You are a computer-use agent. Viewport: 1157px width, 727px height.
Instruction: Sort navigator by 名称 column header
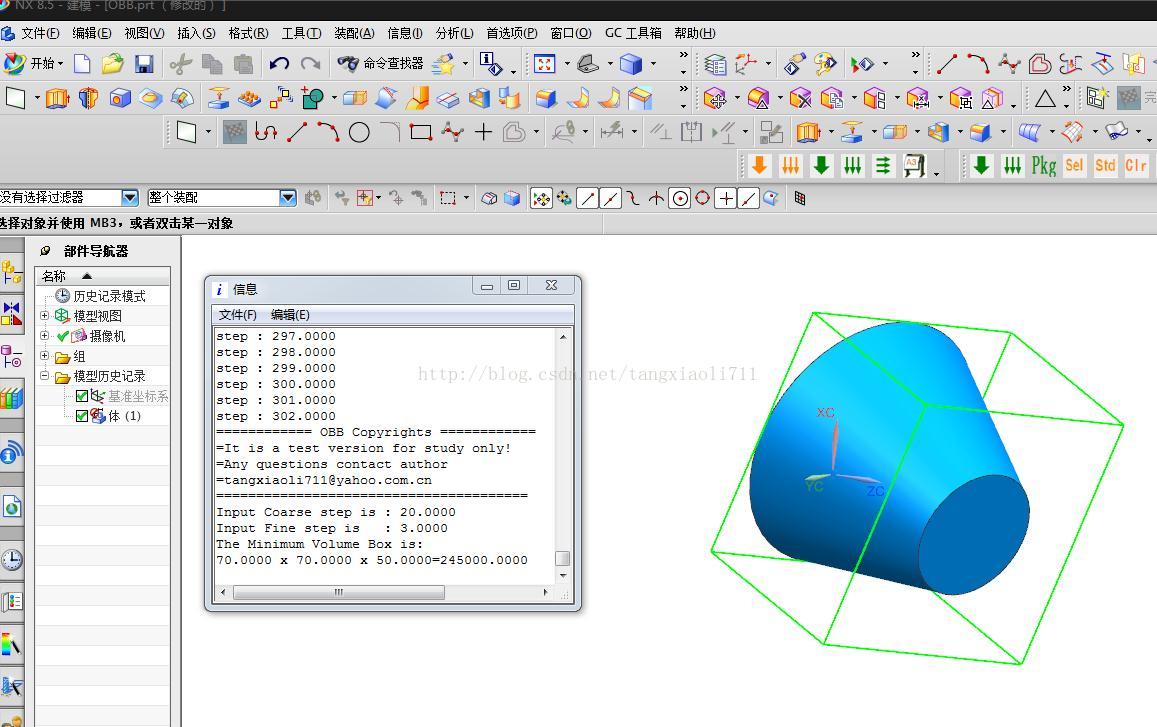(x=103, y=276)
